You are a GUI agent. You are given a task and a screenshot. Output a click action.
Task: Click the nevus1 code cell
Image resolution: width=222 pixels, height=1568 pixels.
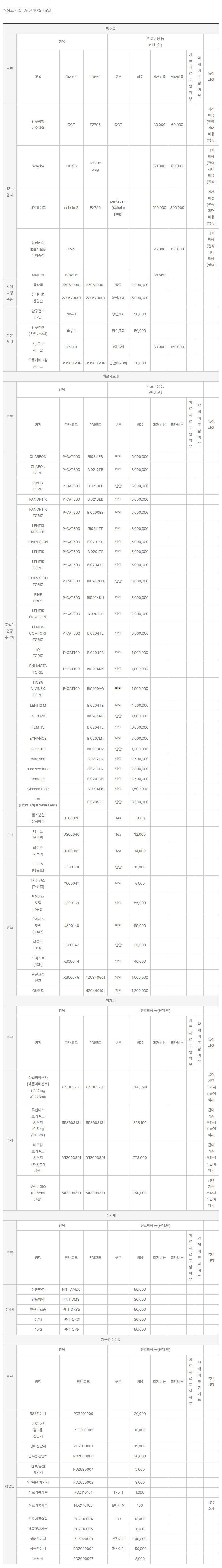(x=71, y=347)
